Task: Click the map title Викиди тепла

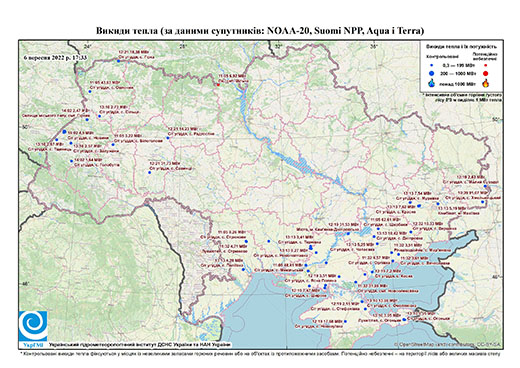Action: click(260, 31)
